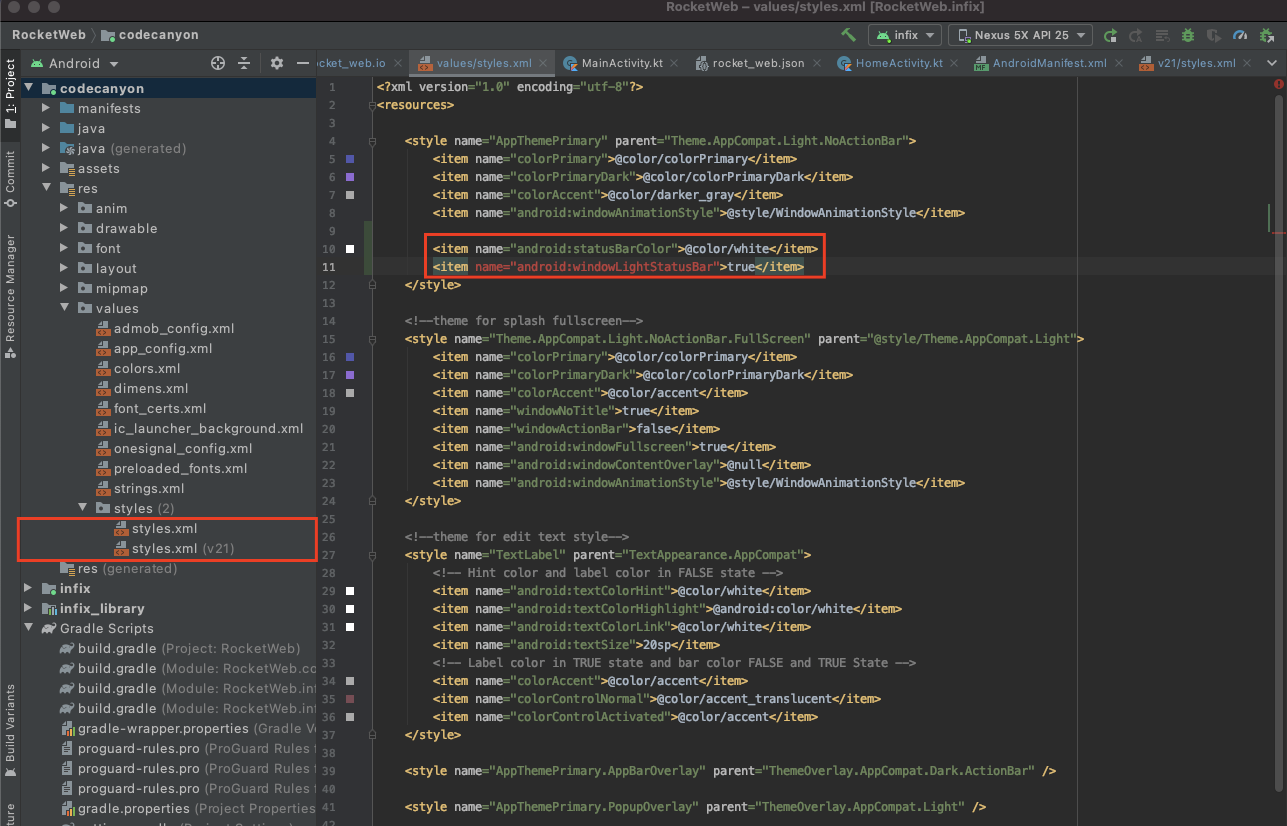Select styles.xml (v21) in the tree

coord(182,548)
